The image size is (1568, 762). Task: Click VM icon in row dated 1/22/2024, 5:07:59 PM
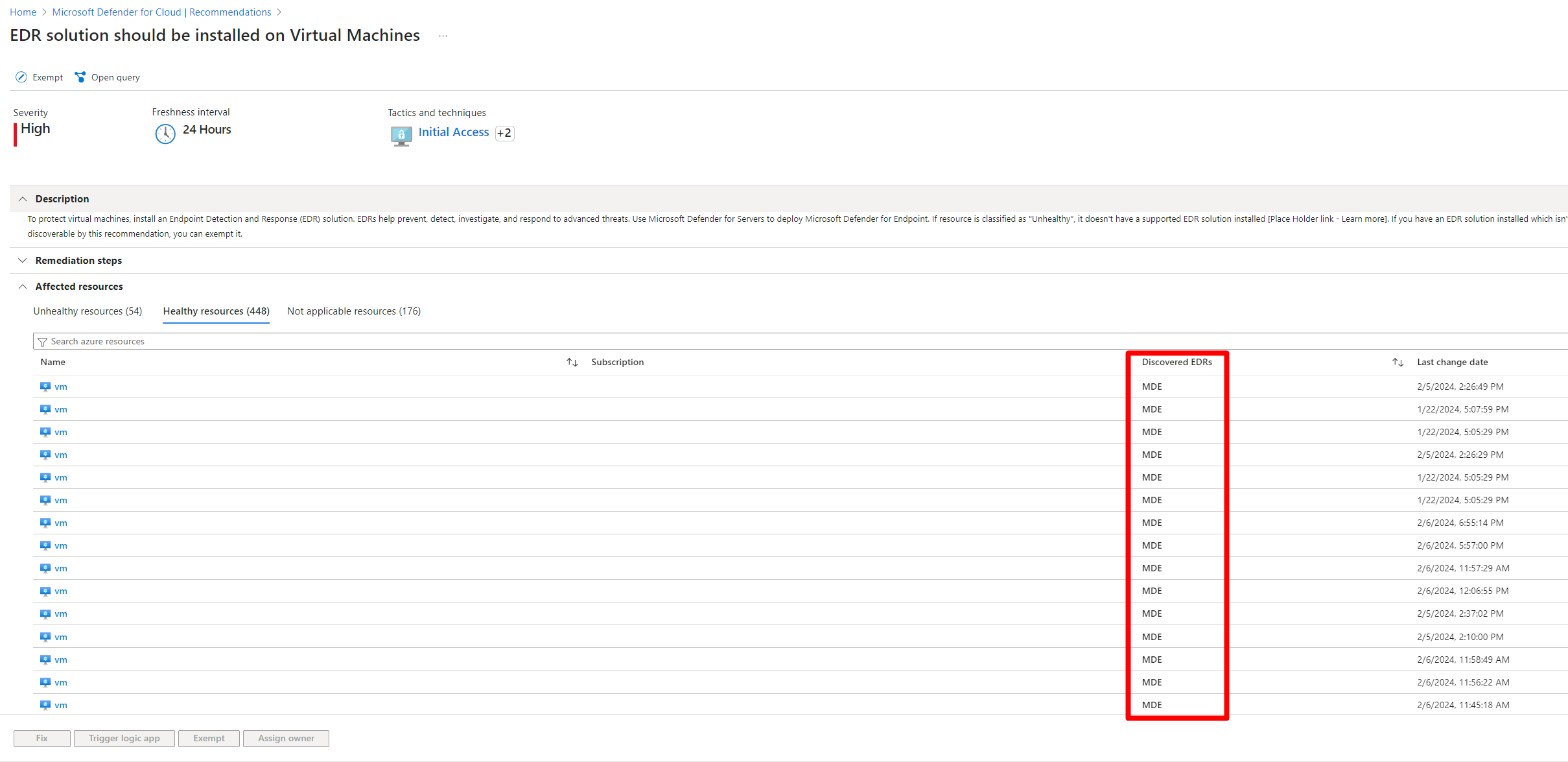[45, 409]
